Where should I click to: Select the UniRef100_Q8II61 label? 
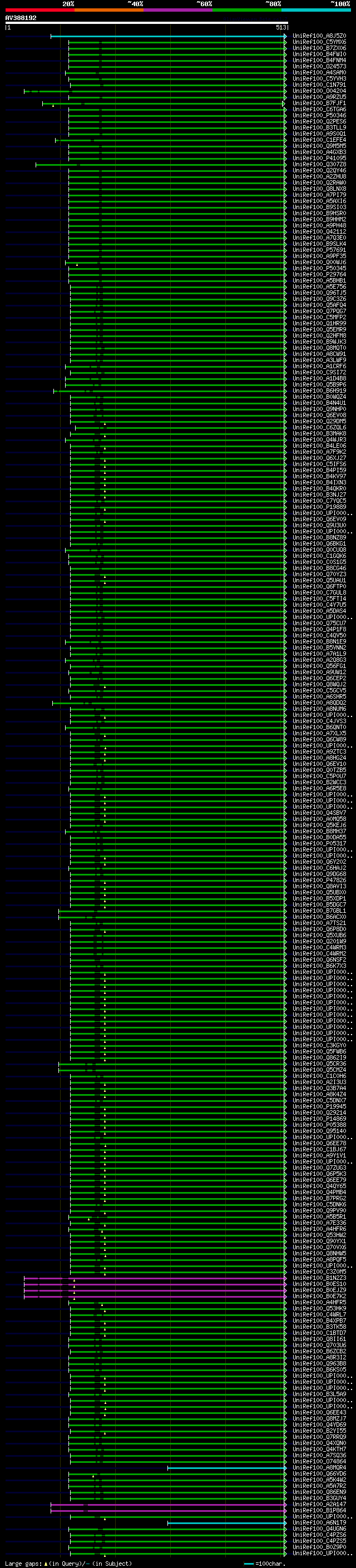[x=319, y=1339]
